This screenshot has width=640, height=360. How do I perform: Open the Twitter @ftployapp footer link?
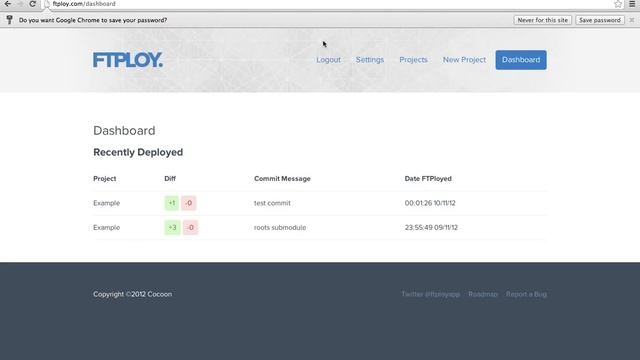431,294
